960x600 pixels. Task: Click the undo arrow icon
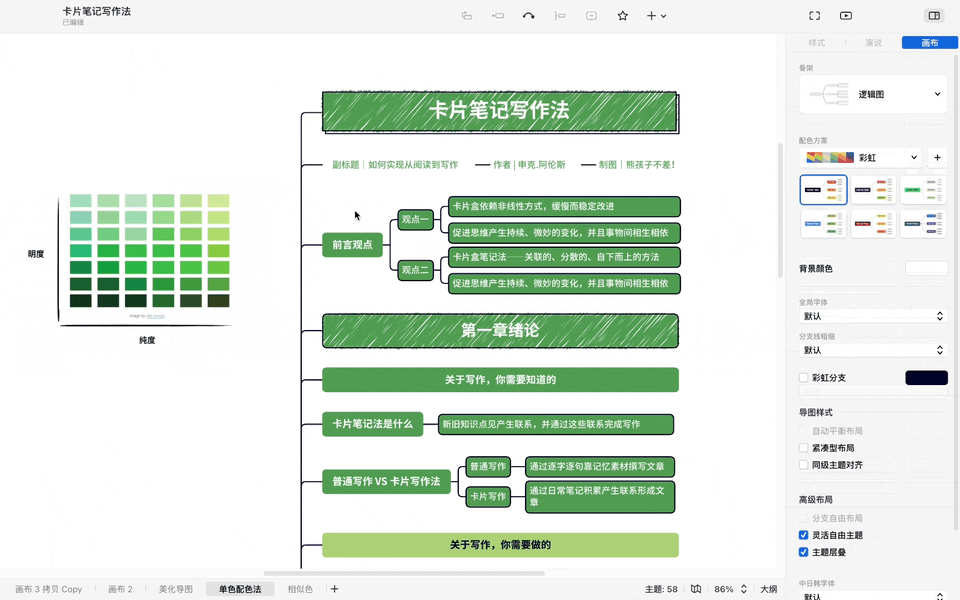529,16
